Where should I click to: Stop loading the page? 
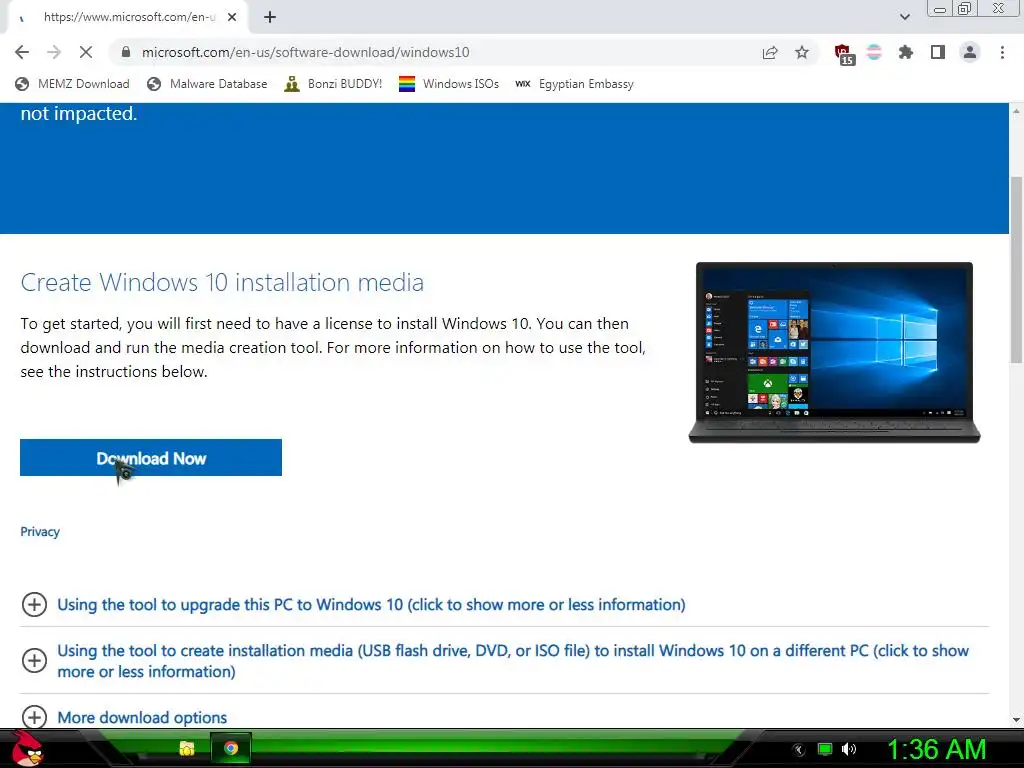pyautogui.click(x=86, y=52)
